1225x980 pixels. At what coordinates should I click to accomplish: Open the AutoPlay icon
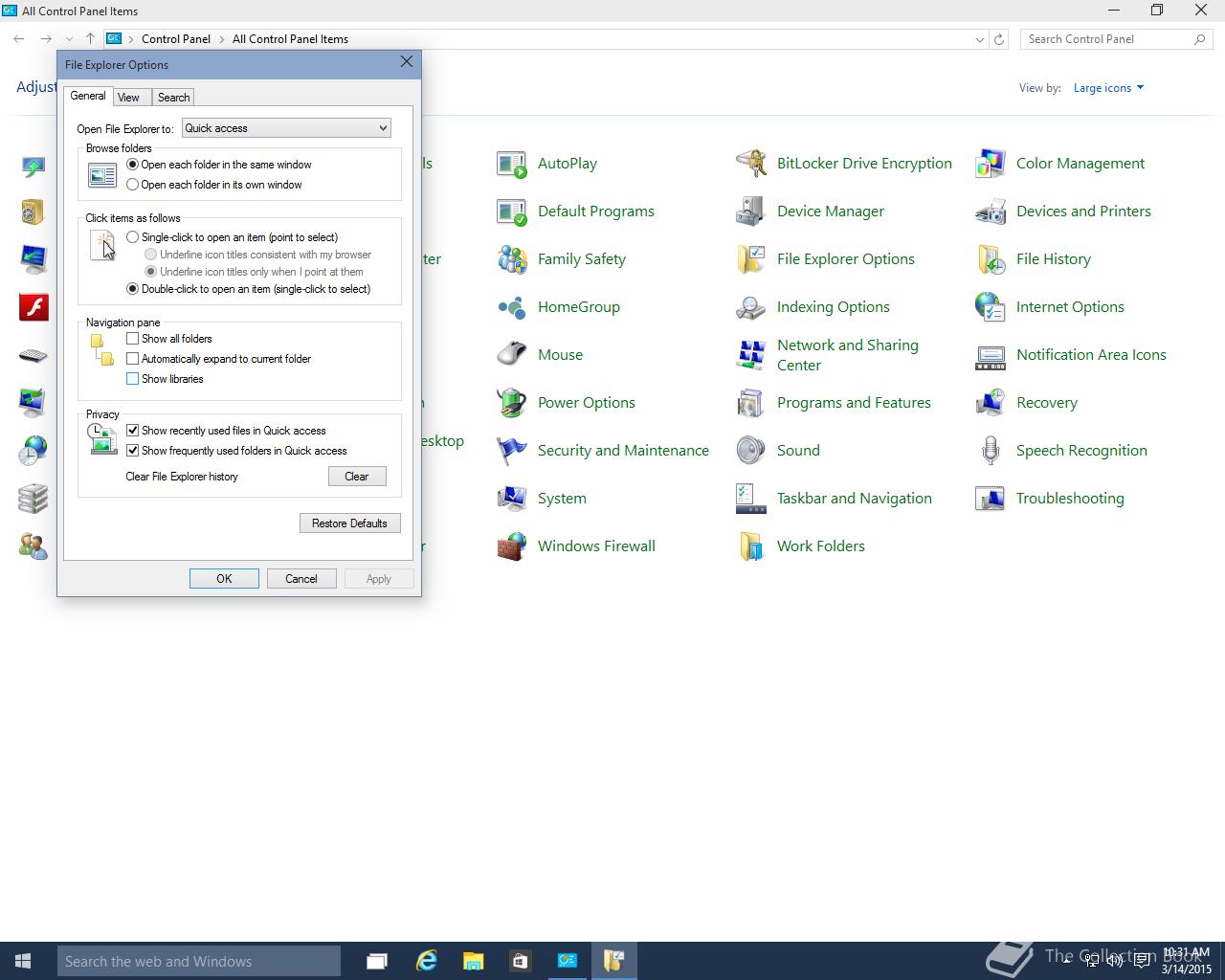(x=512, y=164)
